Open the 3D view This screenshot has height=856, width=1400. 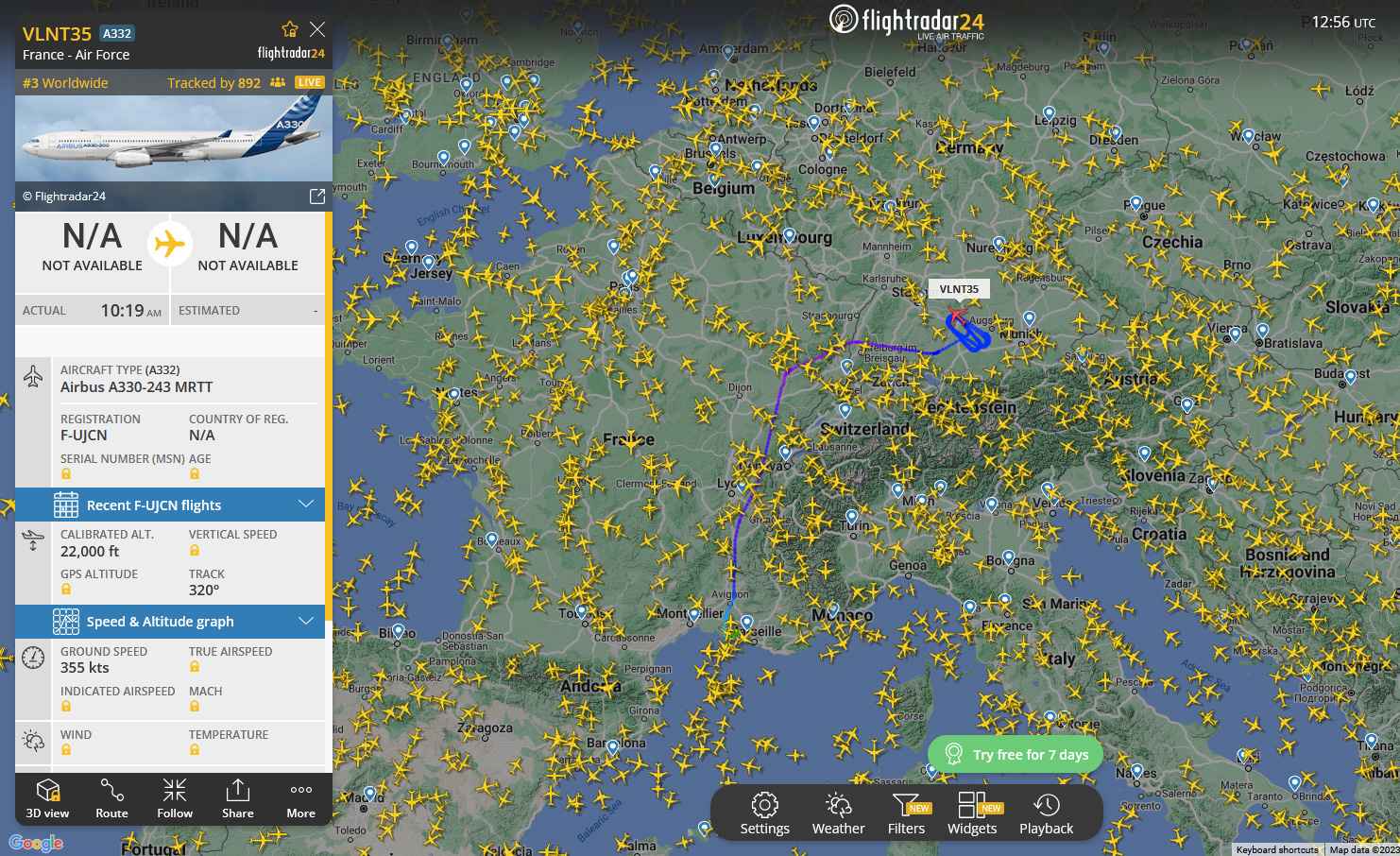pyautogui.click(x=47, y=798)
